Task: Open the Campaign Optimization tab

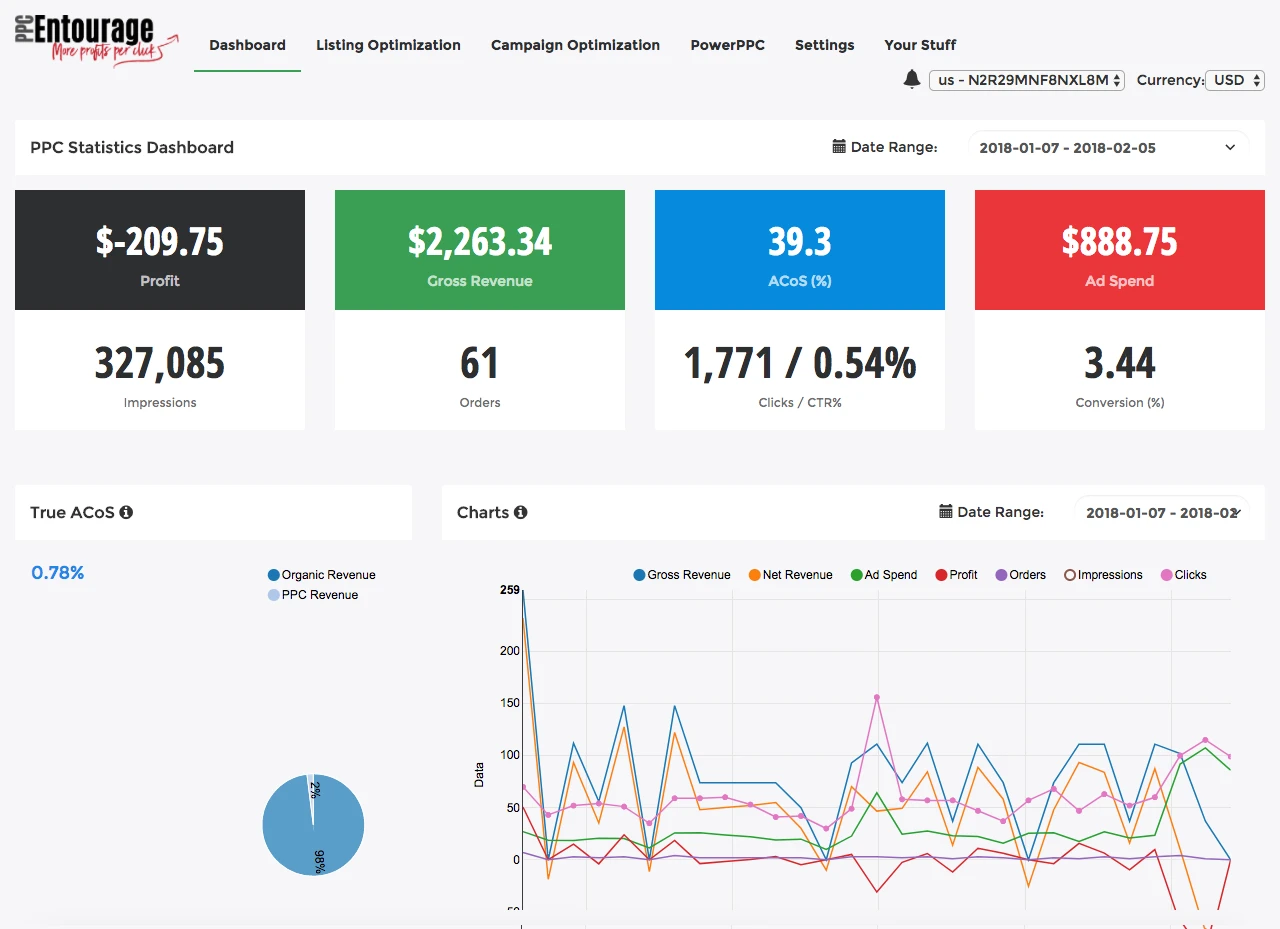Action: tap(575, 45)
